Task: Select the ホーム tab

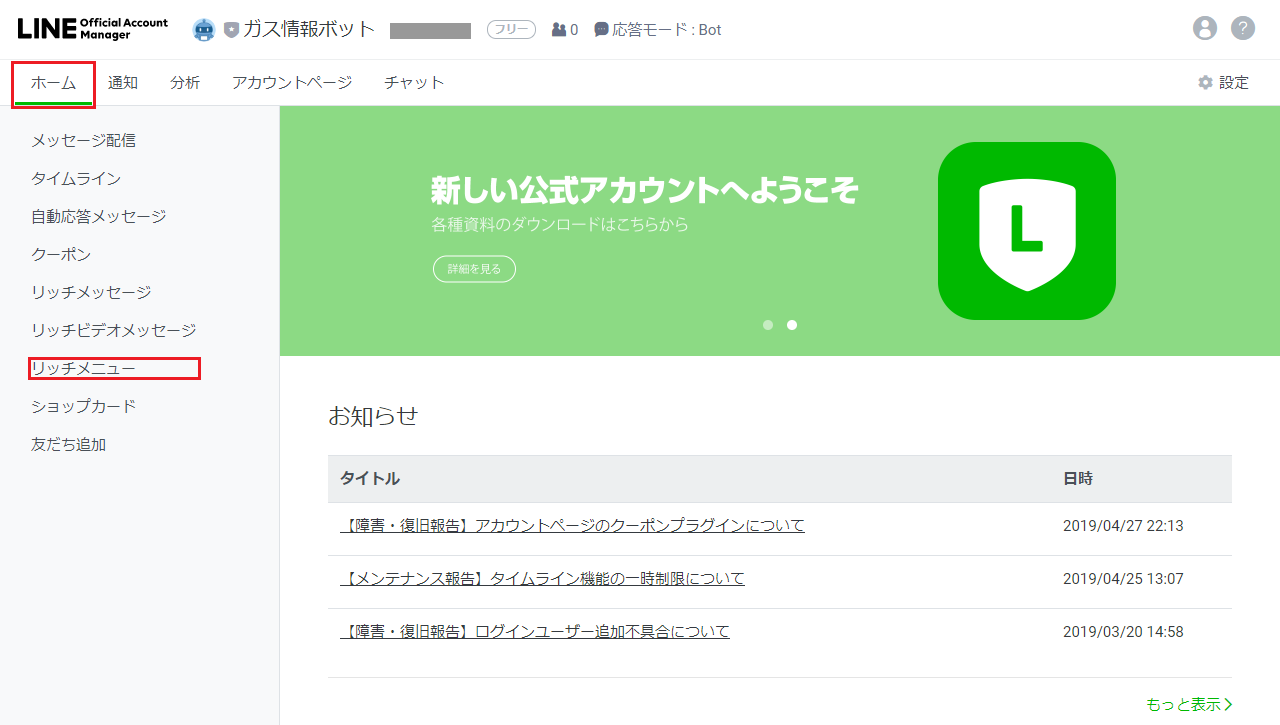Action: (x=54, y=83)
